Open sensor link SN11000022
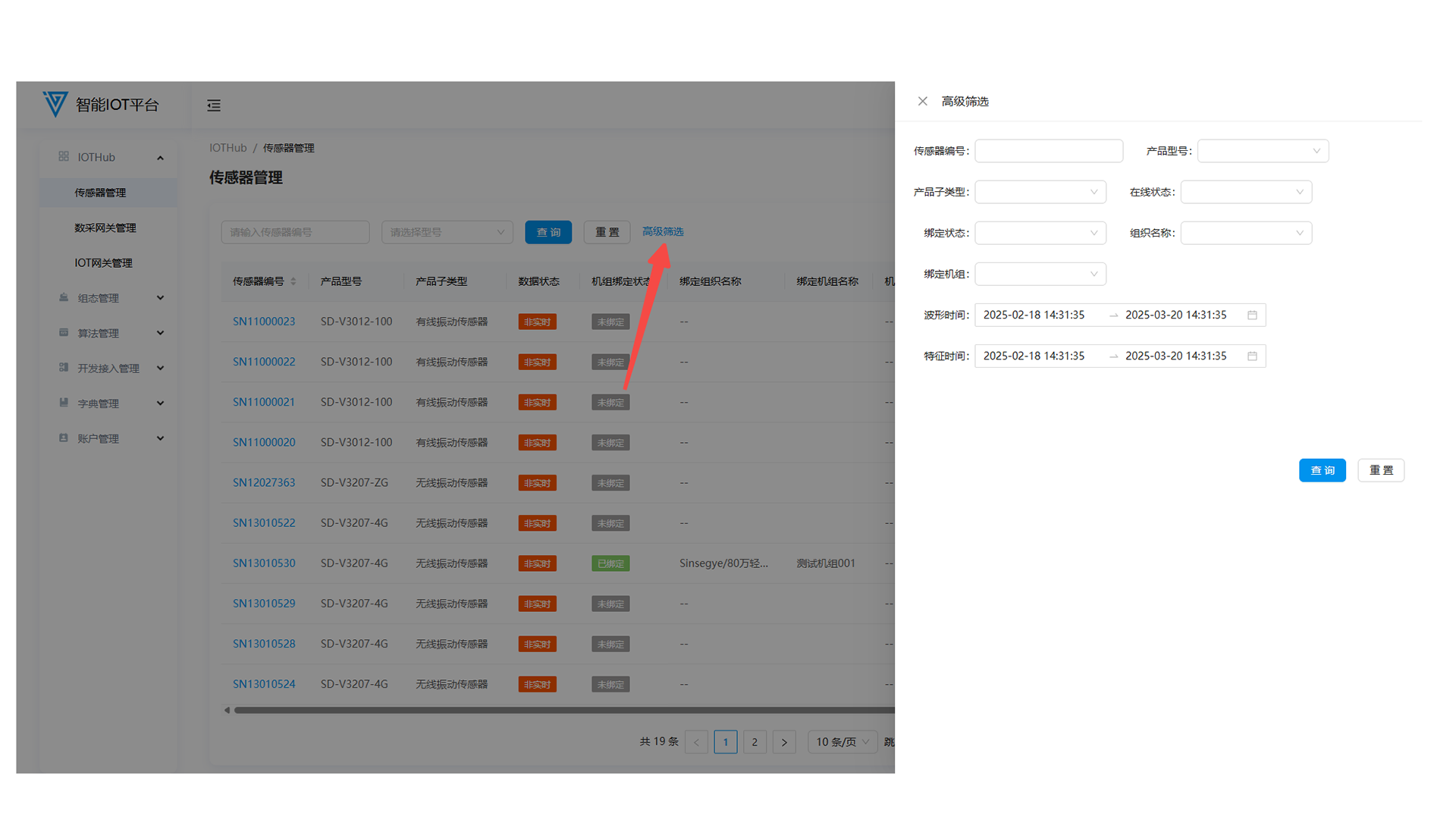 tap(264, 362)
